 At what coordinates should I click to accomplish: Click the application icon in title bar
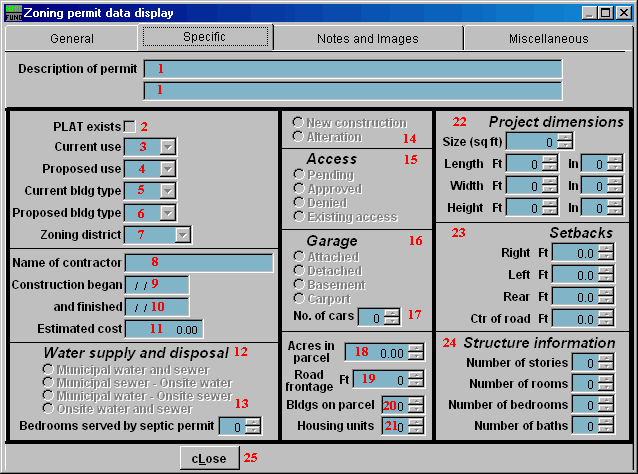(13, 12)
